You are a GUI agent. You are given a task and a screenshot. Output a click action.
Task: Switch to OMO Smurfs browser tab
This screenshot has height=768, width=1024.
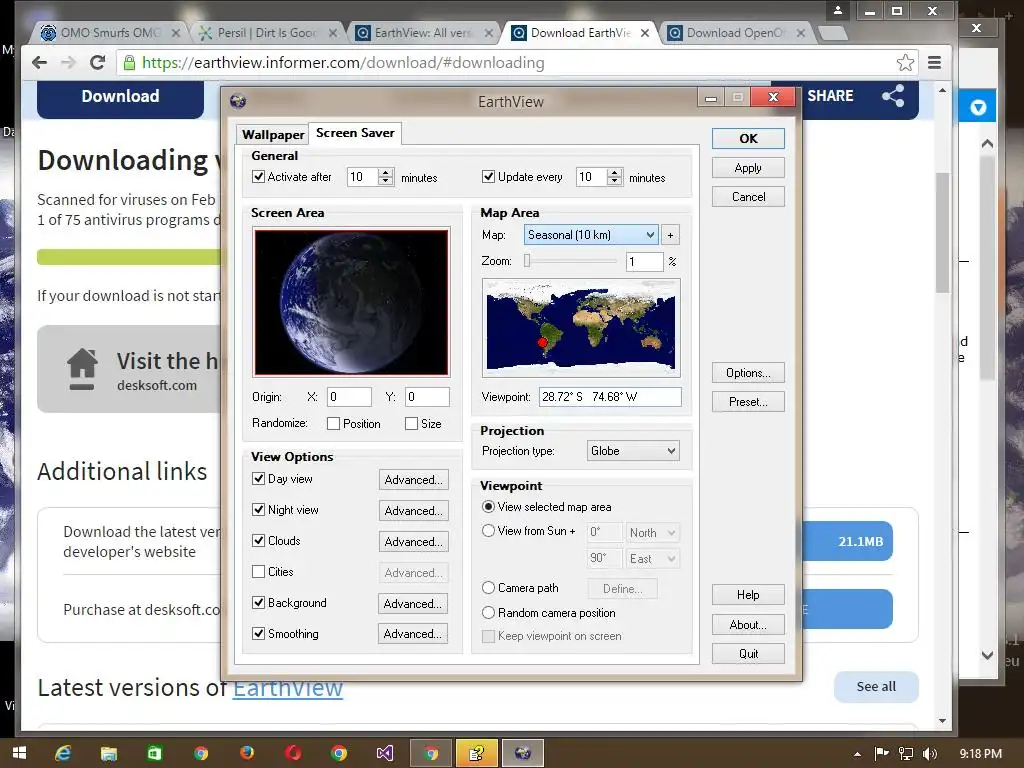110,33
